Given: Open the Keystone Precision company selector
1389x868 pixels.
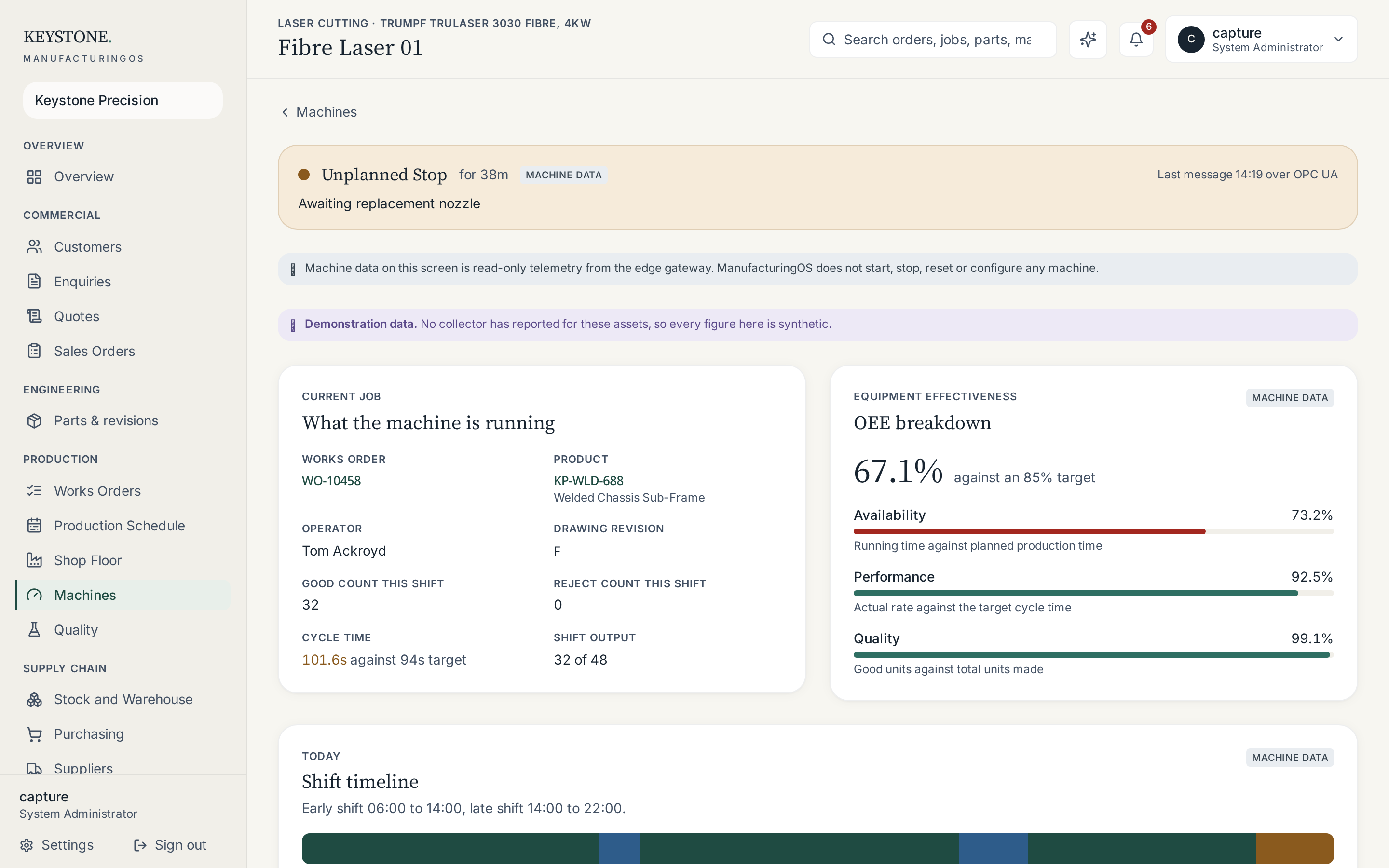Looking at the screenshot, I should click(123, 100).
